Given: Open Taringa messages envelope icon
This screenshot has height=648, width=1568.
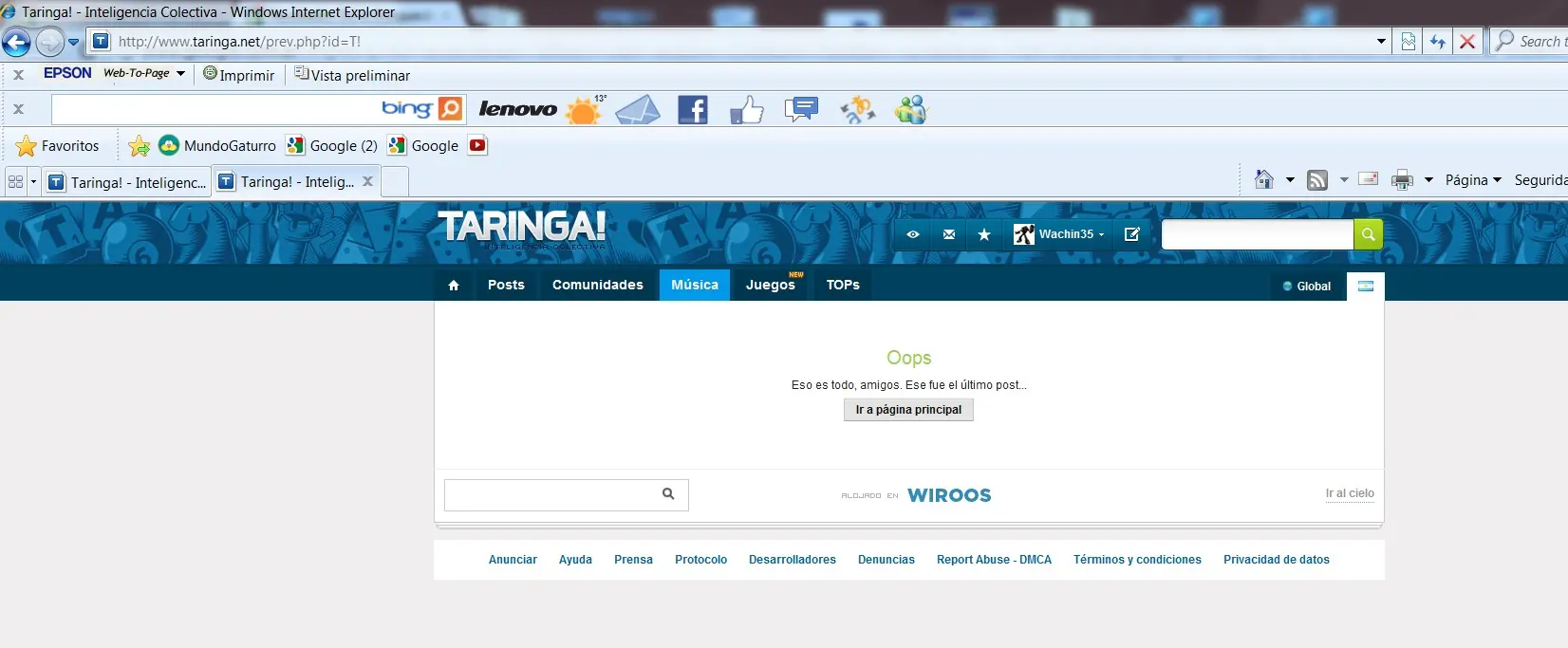Looking at the screenshot, I should tap(949, 234).
